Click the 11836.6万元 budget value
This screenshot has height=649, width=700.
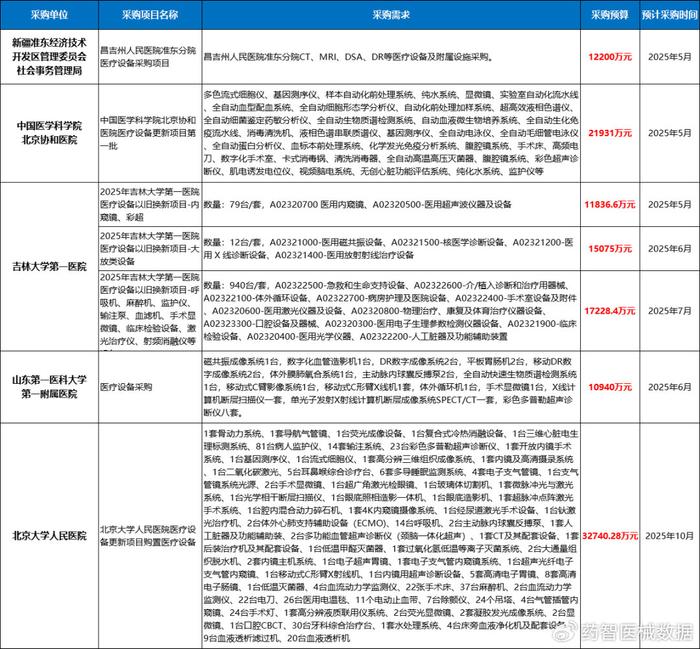click(610, 204)
